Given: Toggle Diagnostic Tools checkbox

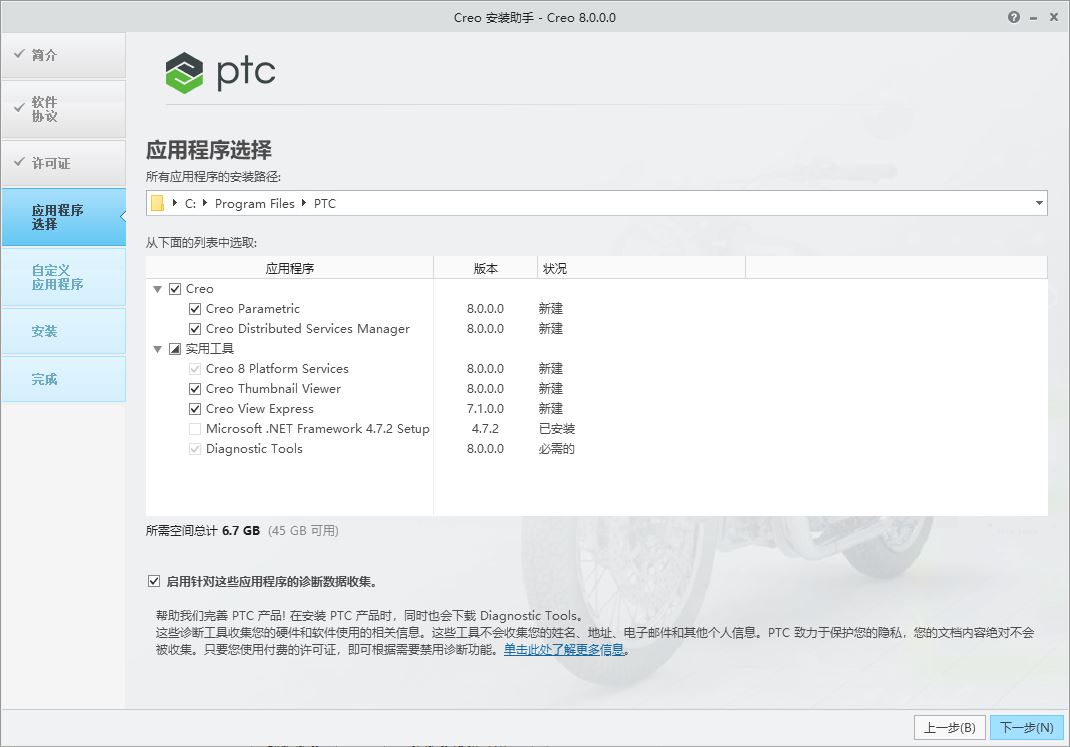Looking at the screenshot, I should tap(194, 449).
